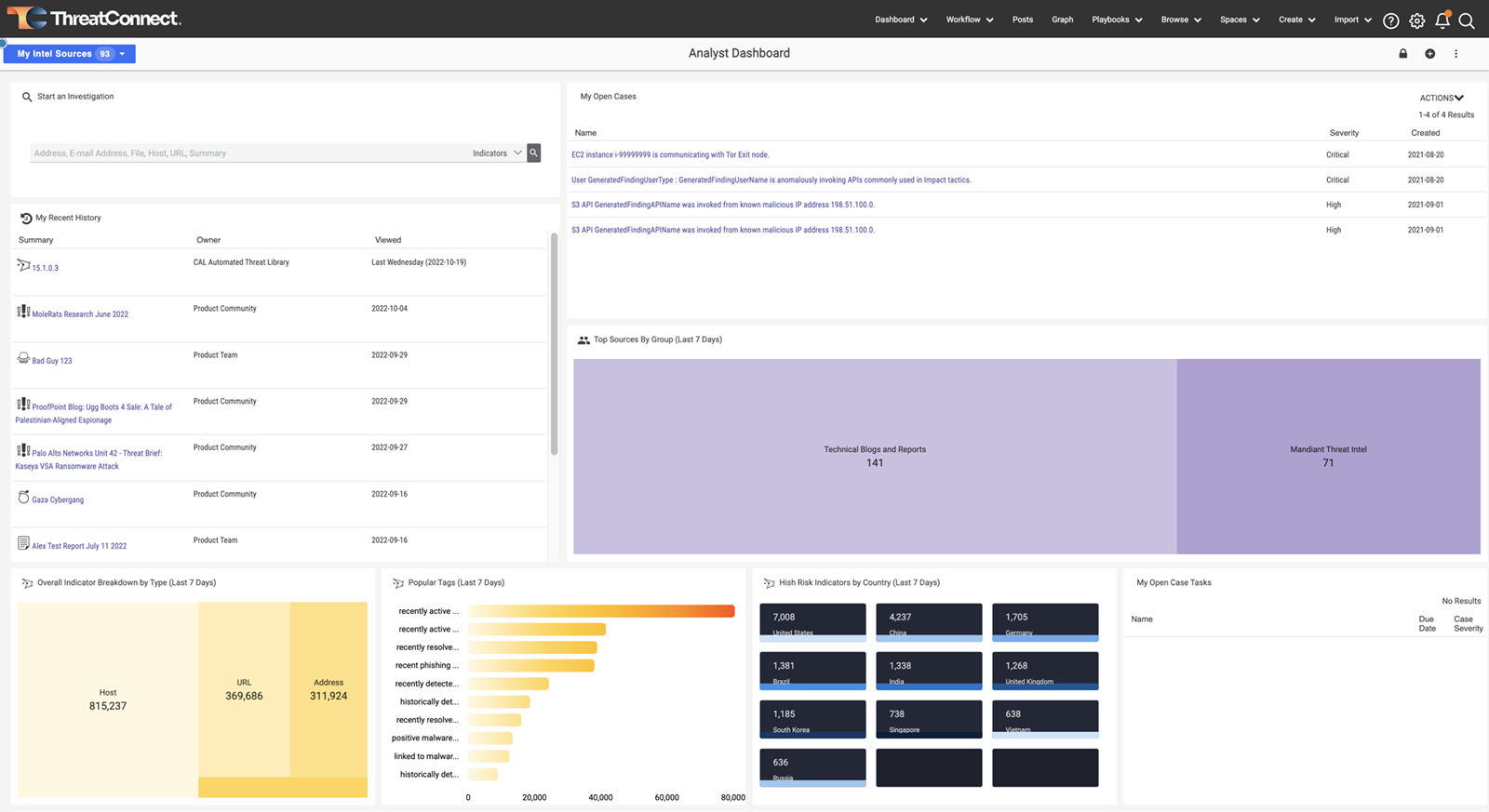
Task: Open the anomalously invoking APIs case
Action: 771,180
